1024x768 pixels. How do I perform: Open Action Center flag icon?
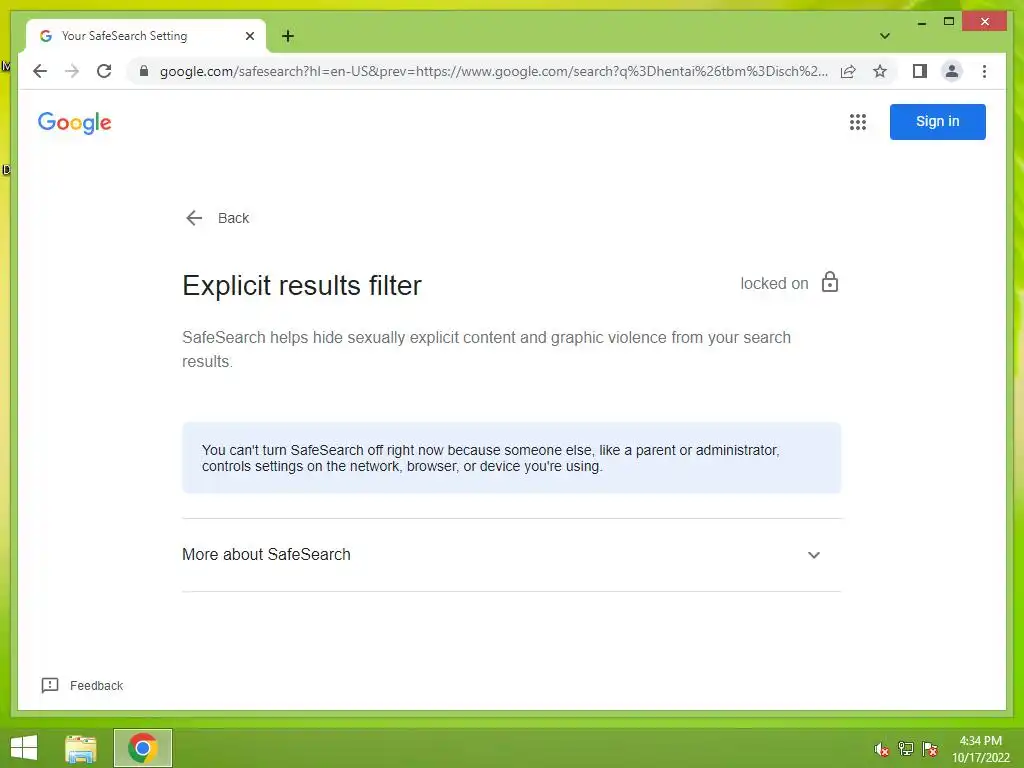(930, 749)
